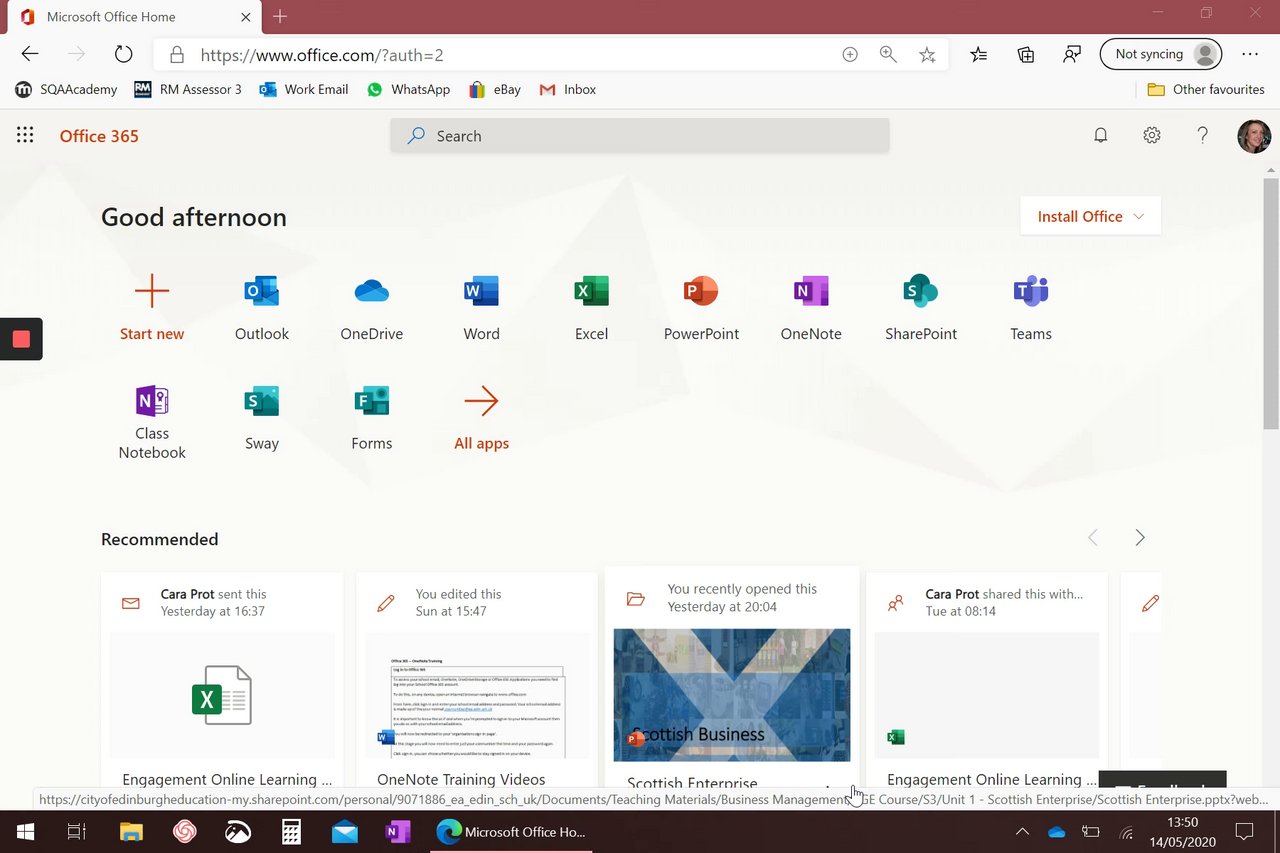Click the Office 365 home title
Screen dimensions: 1280x853
coord(99,136)
